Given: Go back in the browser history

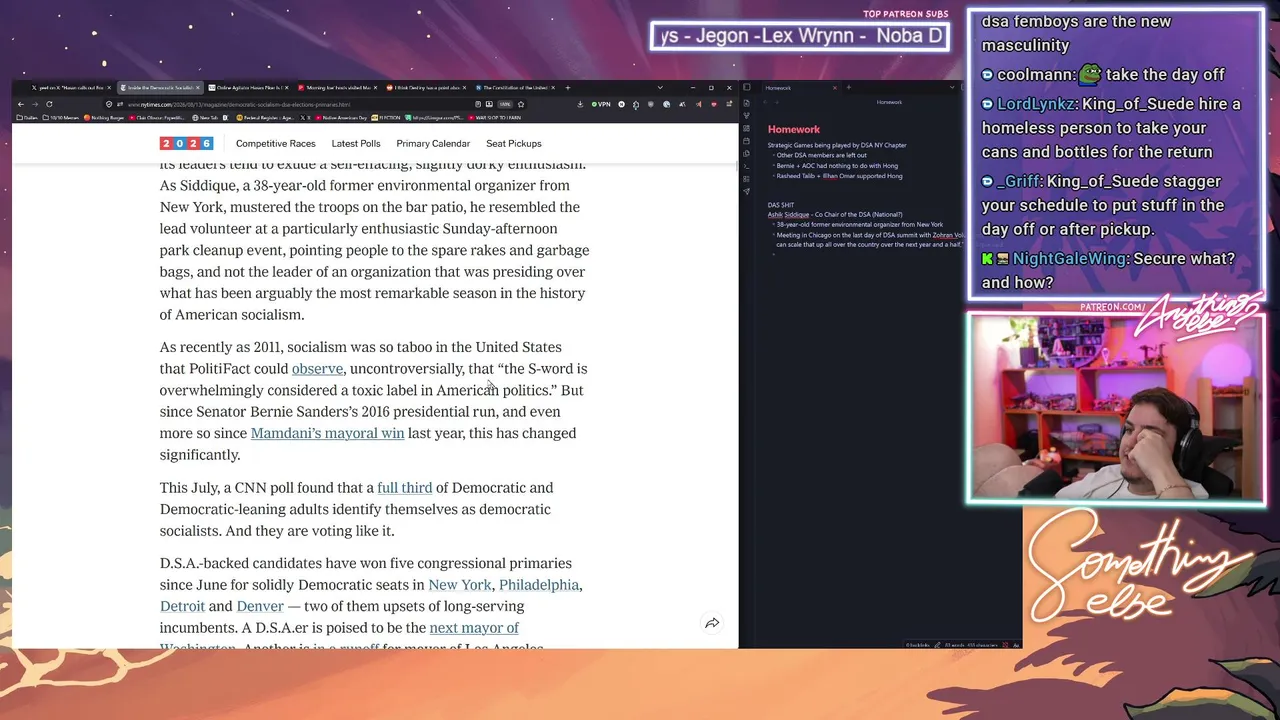Looking at the screenshot, I should coord(20,104).
